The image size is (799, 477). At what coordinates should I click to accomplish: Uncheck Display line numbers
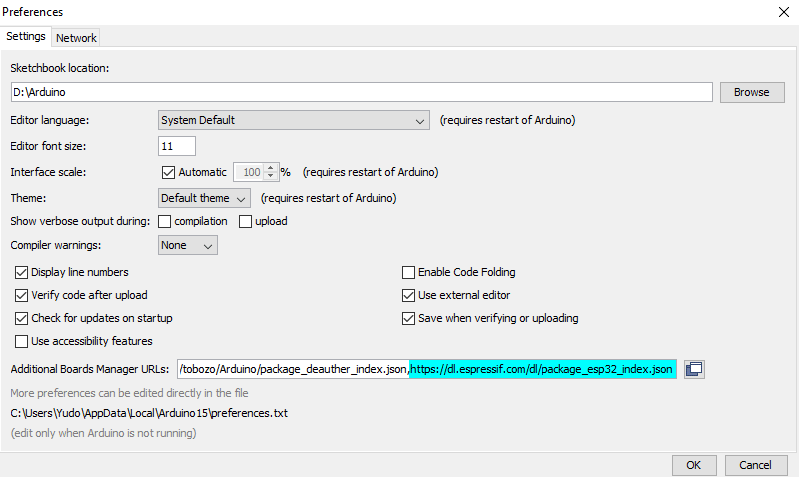point(22,272)
